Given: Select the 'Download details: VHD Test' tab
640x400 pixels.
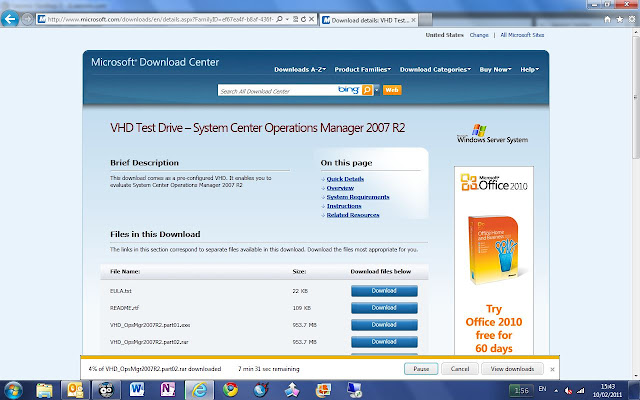Looking at the screenshot, I should tap(369, 20).
